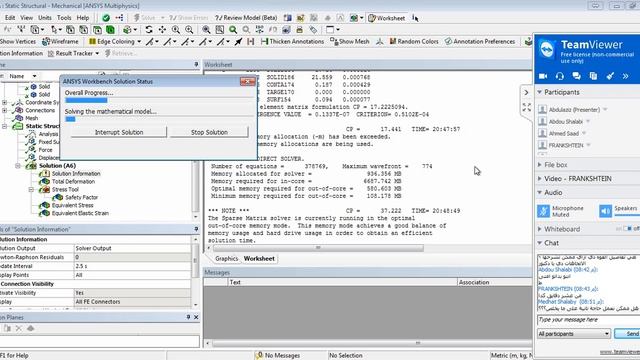Collapse the Stress Tool tree node
The width and height of the screenshot is (640, 360).
(x=31, y=189)
